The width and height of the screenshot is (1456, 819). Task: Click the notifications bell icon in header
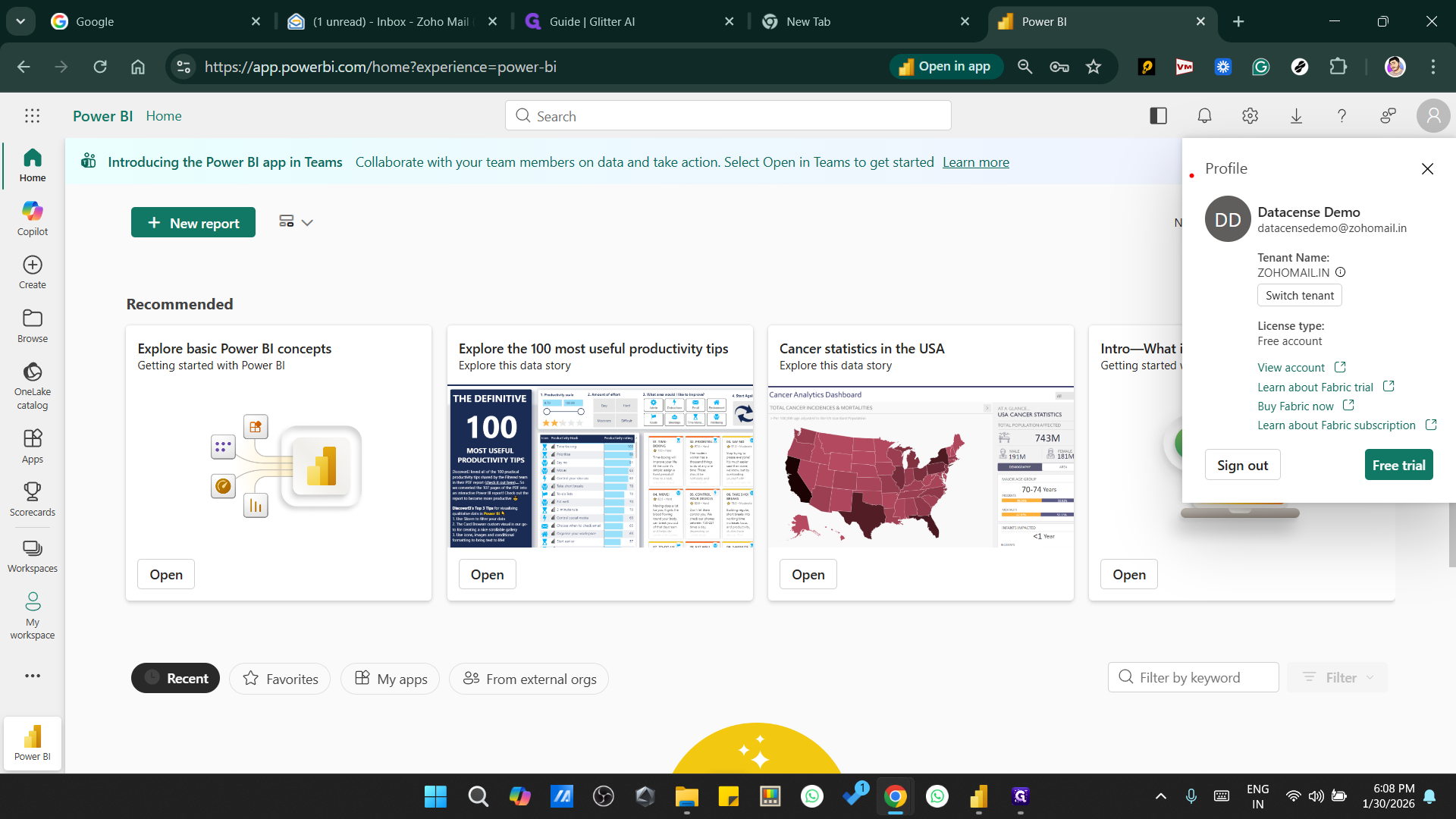[1204, 116]
